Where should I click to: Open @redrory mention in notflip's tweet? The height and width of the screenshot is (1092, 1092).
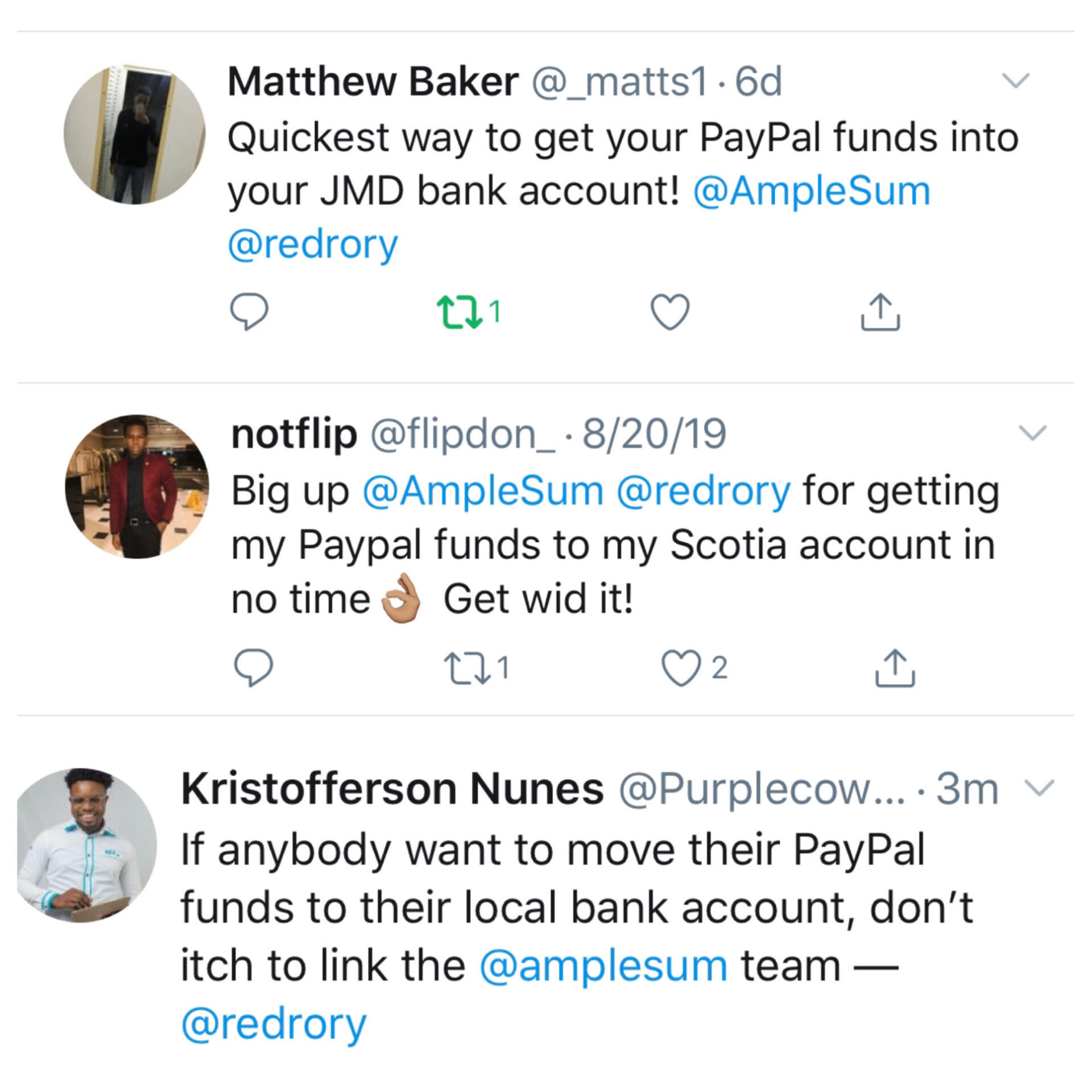point(703,490)
